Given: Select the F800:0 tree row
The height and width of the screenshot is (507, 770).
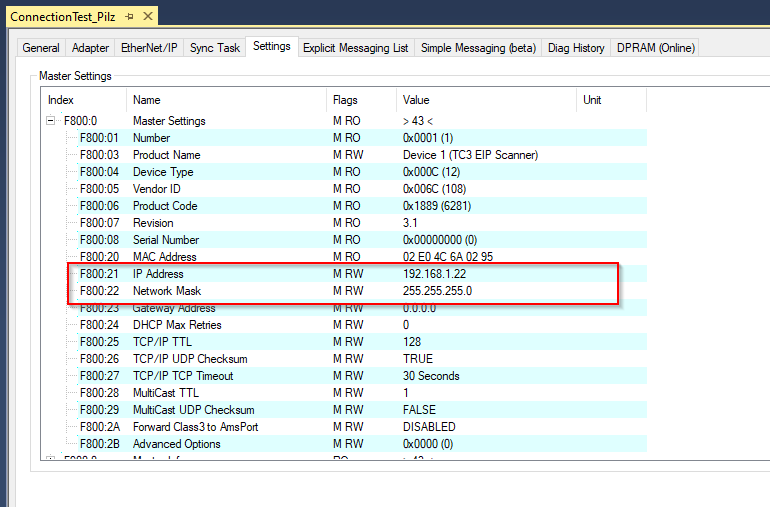Looking at the screenshot, I should pyautogui.click(x=344, y=120).
